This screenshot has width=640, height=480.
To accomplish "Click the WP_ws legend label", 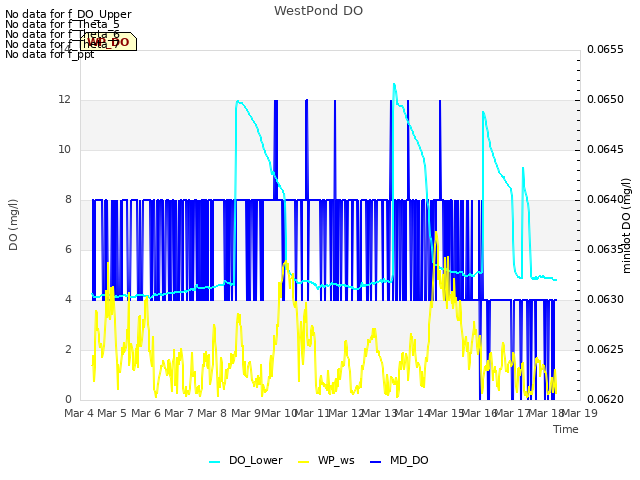I will point(336,460).
